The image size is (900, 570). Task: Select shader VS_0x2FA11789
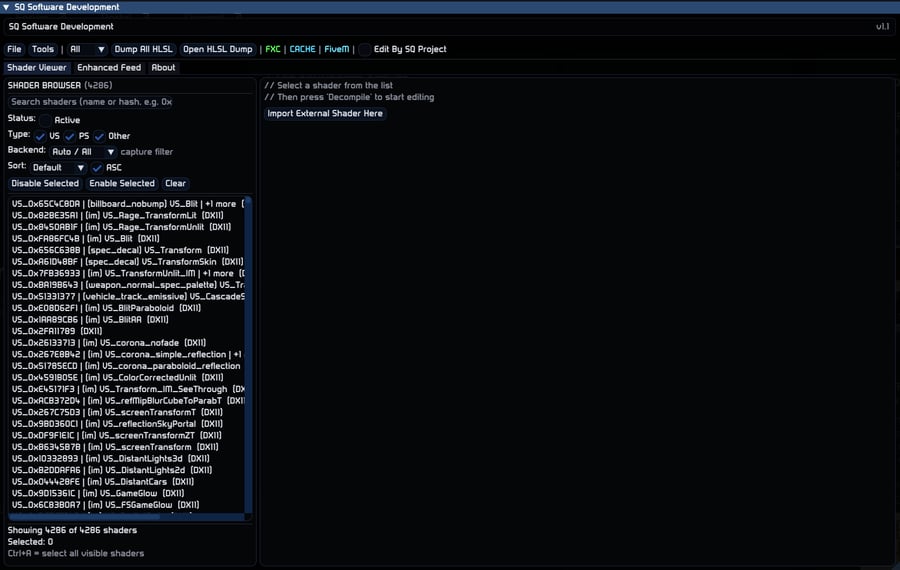127,331
